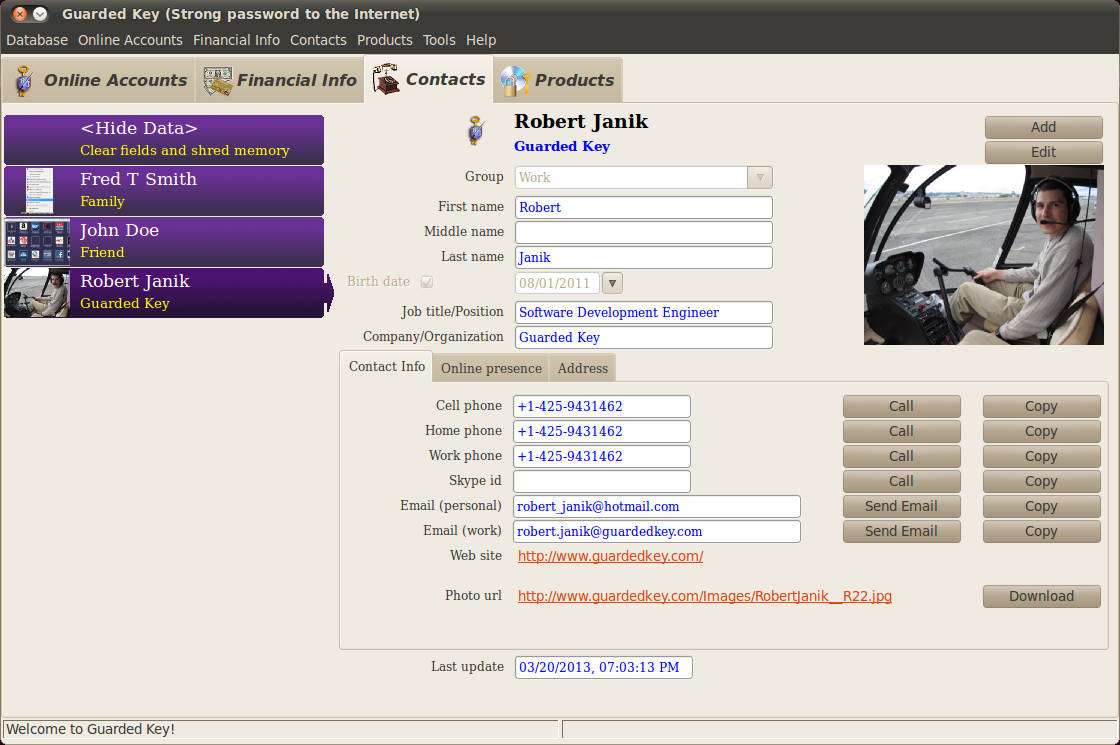Click the Add button
This screenshot has height=745, width=1120.
(1044, 127)
